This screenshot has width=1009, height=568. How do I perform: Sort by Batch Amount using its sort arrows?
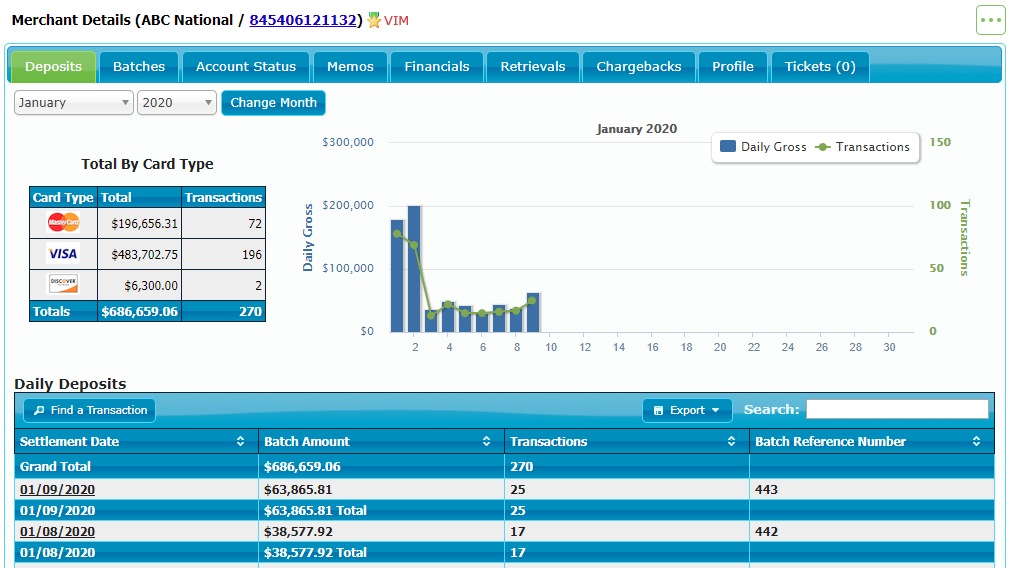point(486,441)
